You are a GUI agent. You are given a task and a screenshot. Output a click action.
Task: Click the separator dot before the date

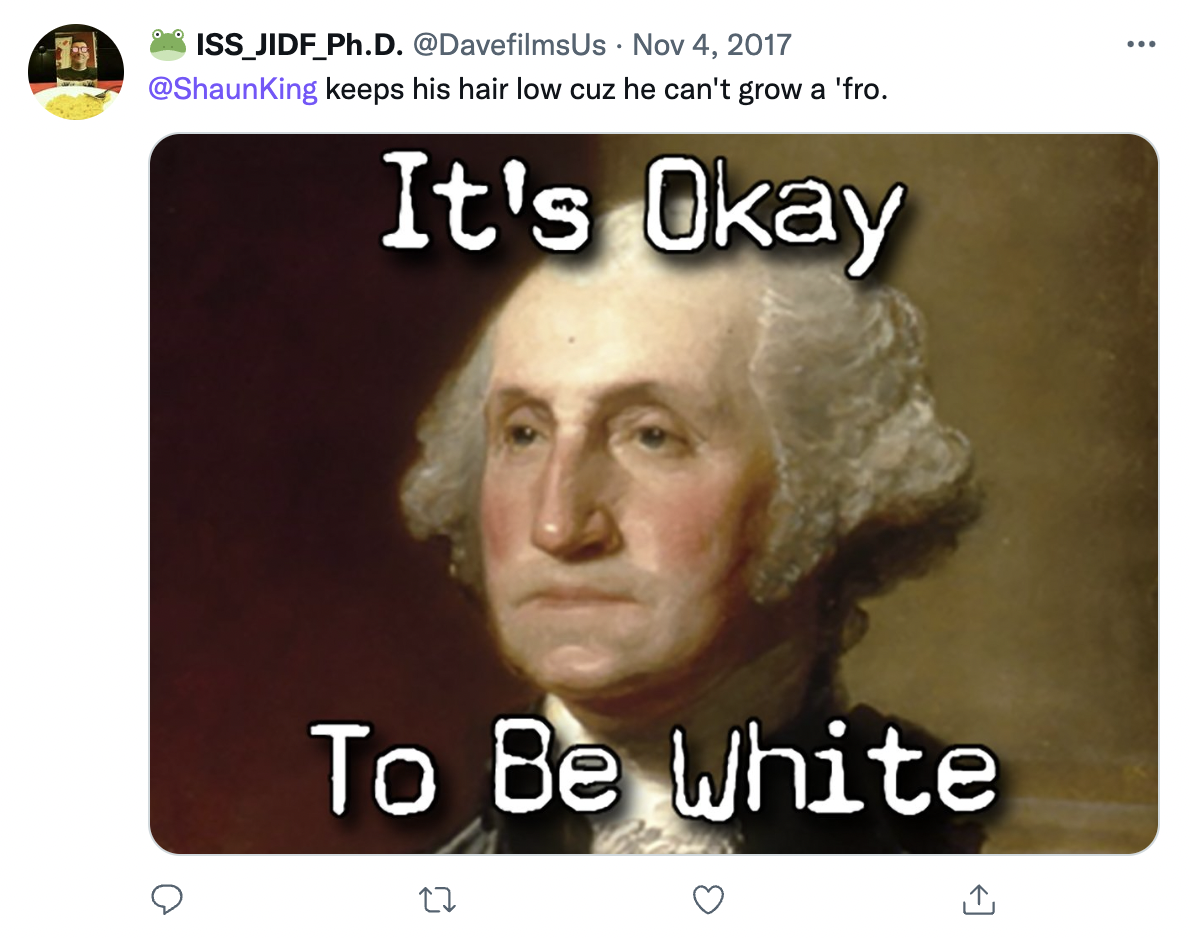[619, 46]
